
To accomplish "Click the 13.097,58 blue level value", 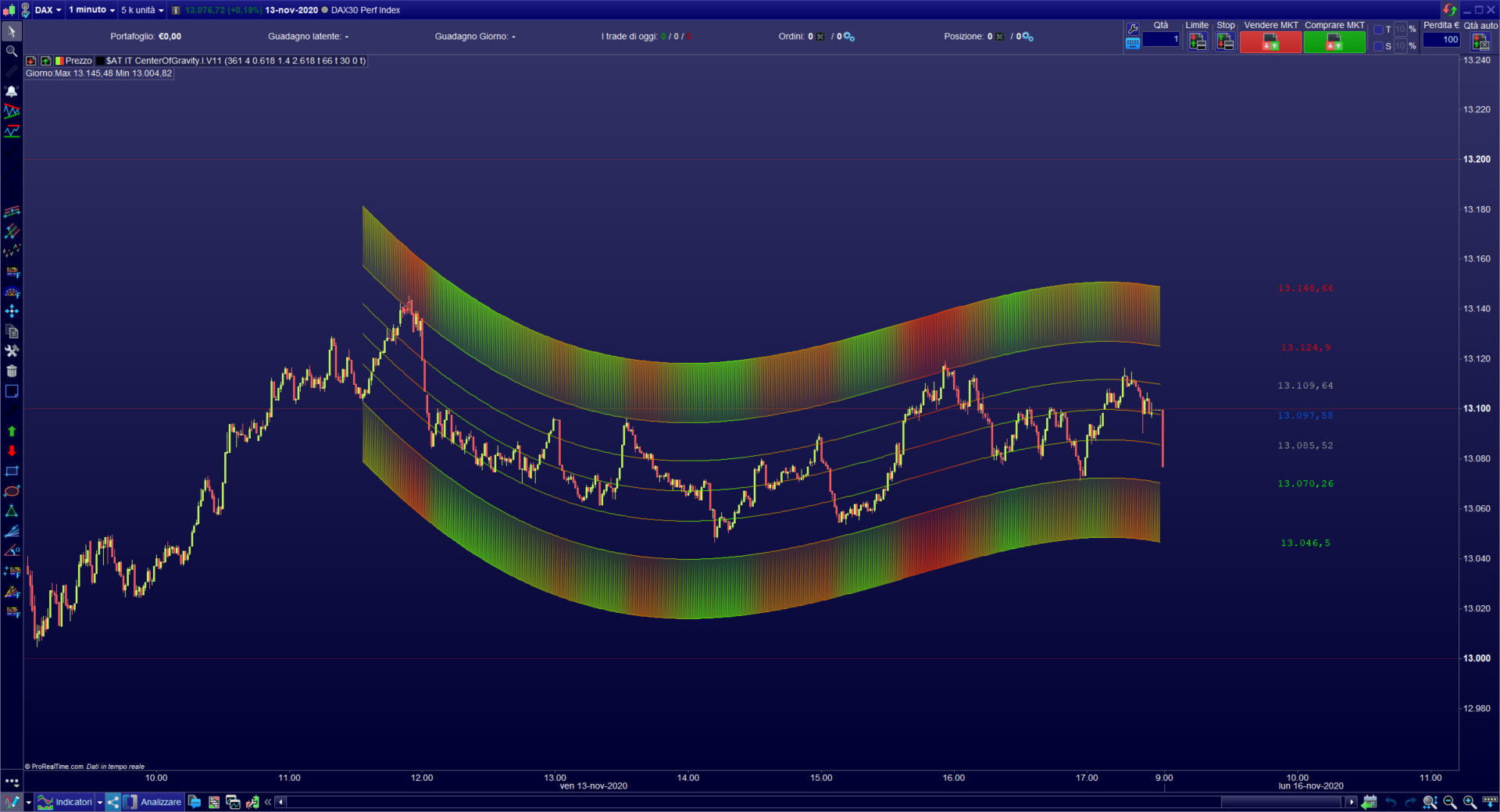I will click(1305, 415).
